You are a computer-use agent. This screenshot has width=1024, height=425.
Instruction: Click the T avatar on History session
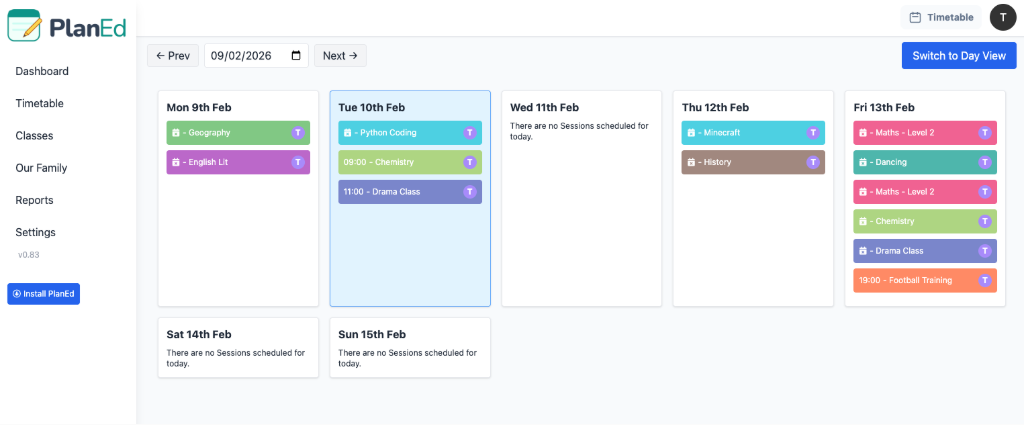pyautogui.click(x=812, y=162)
